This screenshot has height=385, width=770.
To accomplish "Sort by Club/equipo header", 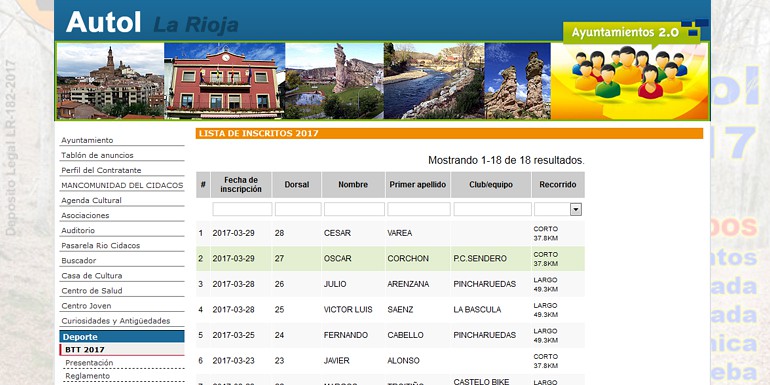I will pyautogui.click(x=491, y=185).
